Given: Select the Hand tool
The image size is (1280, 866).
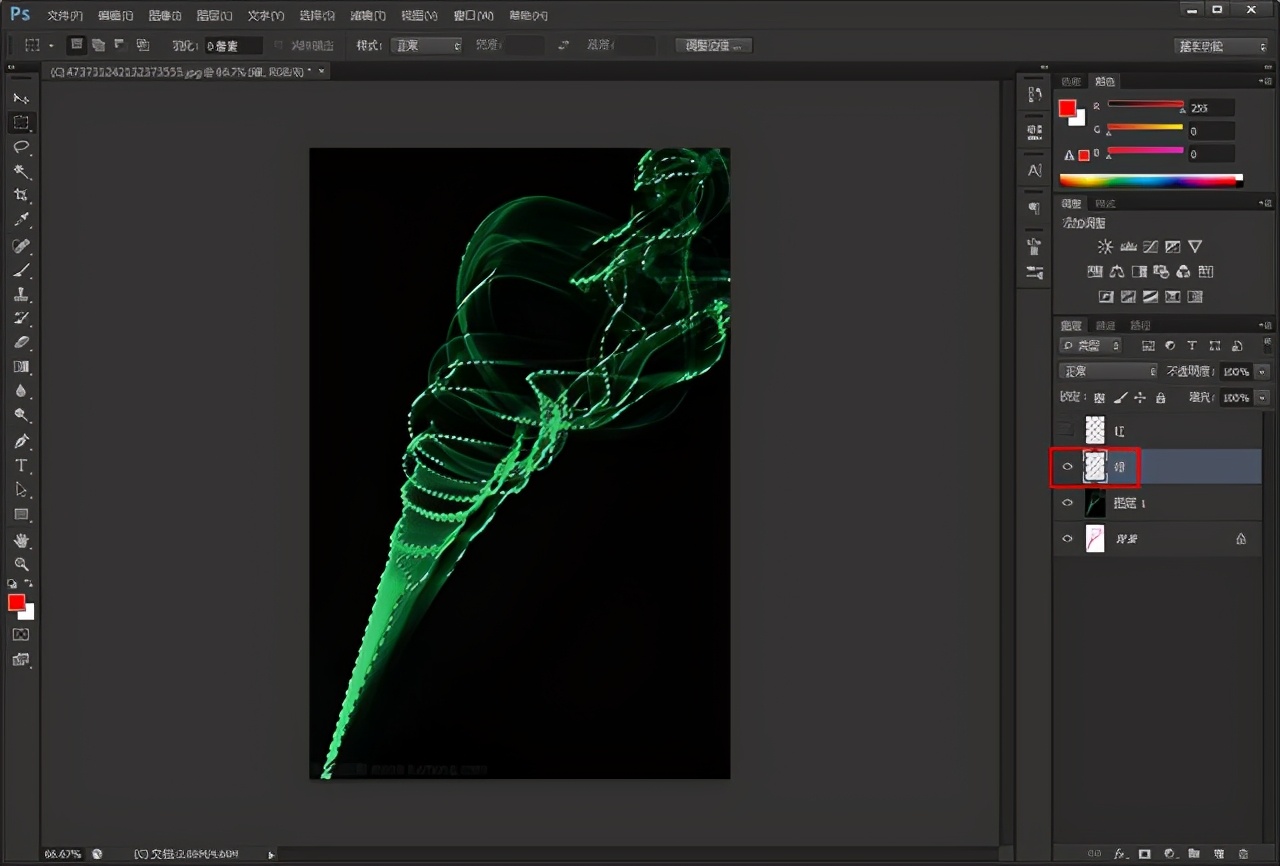Looking at the screenshot, I should coord(21,540).
